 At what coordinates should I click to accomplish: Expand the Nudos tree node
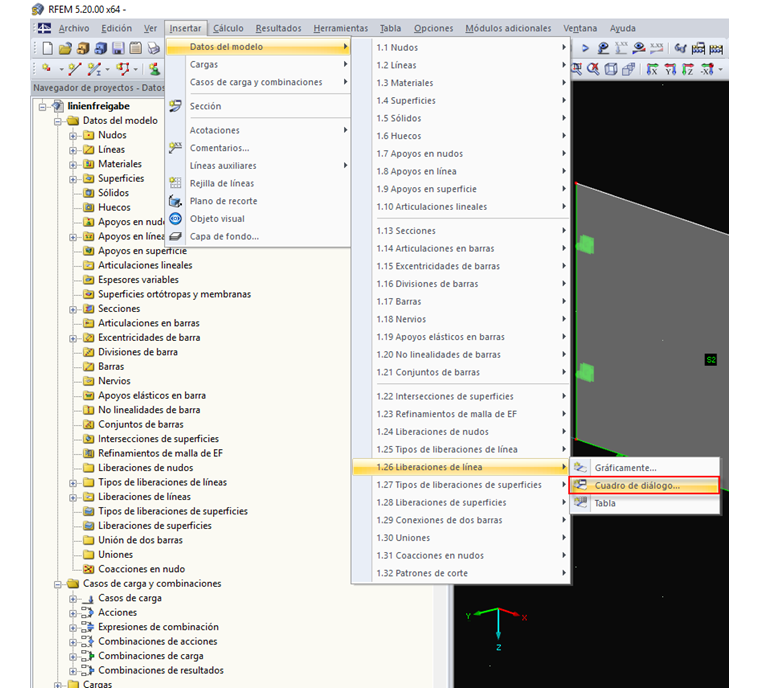click(73, 135)
